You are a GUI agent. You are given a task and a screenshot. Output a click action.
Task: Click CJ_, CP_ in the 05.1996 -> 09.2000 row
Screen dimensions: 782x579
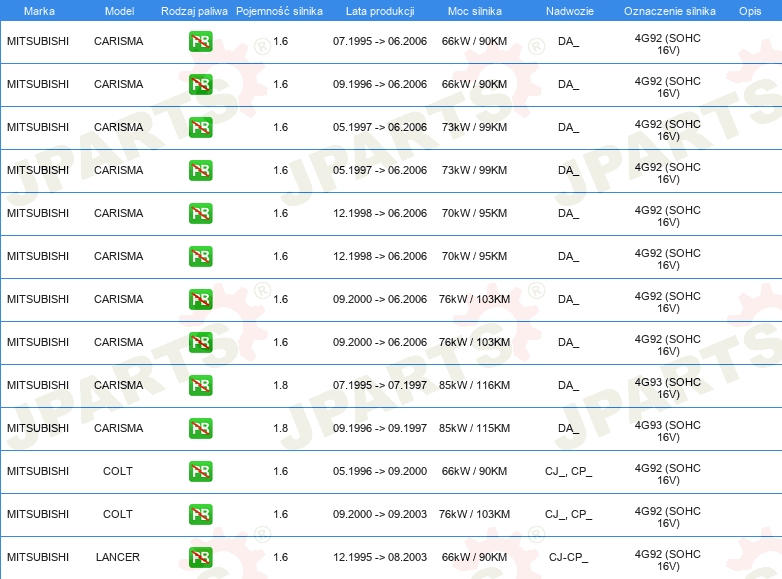click(x=569, y=471)
